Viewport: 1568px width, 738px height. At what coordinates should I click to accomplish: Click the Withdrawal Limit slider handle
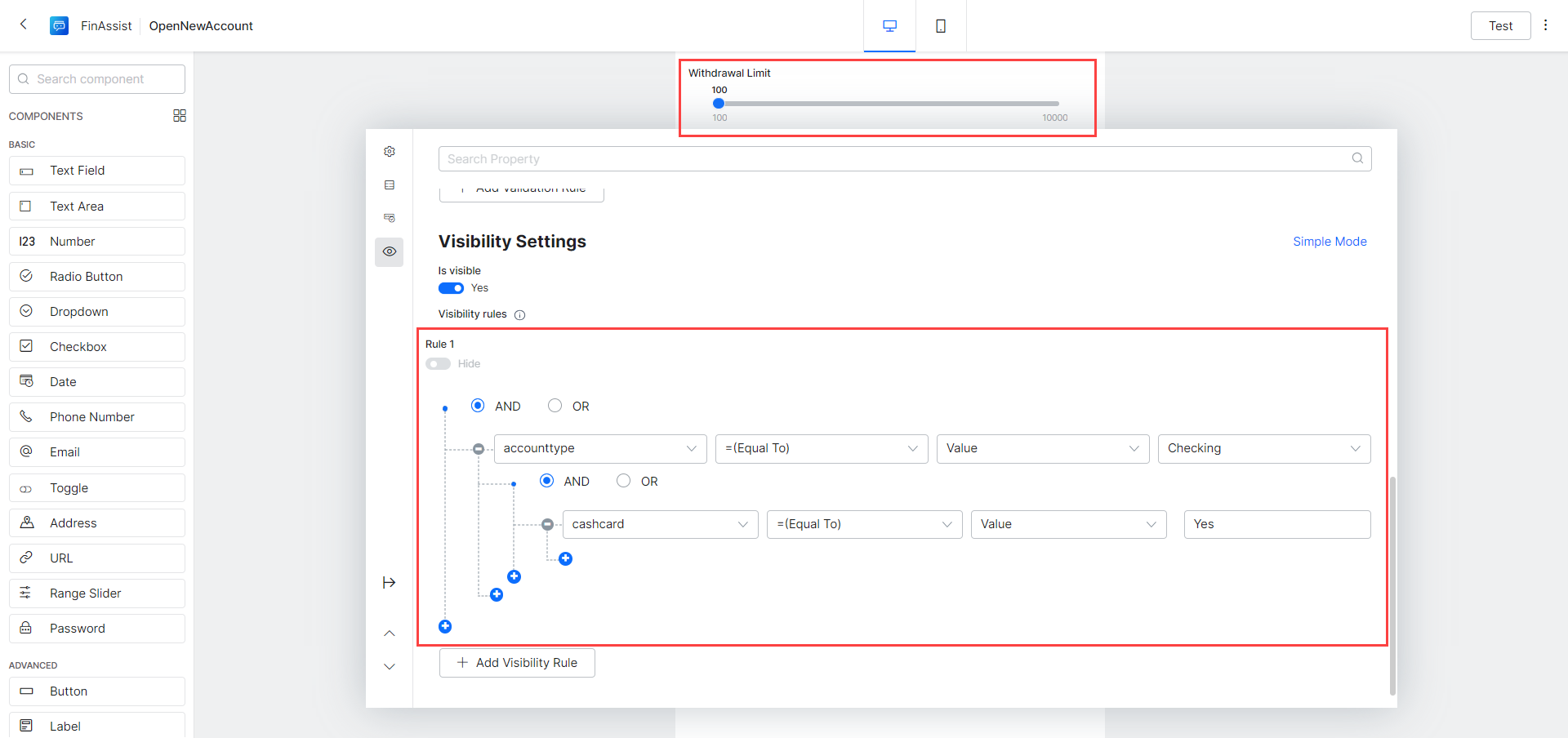(719, 104)
